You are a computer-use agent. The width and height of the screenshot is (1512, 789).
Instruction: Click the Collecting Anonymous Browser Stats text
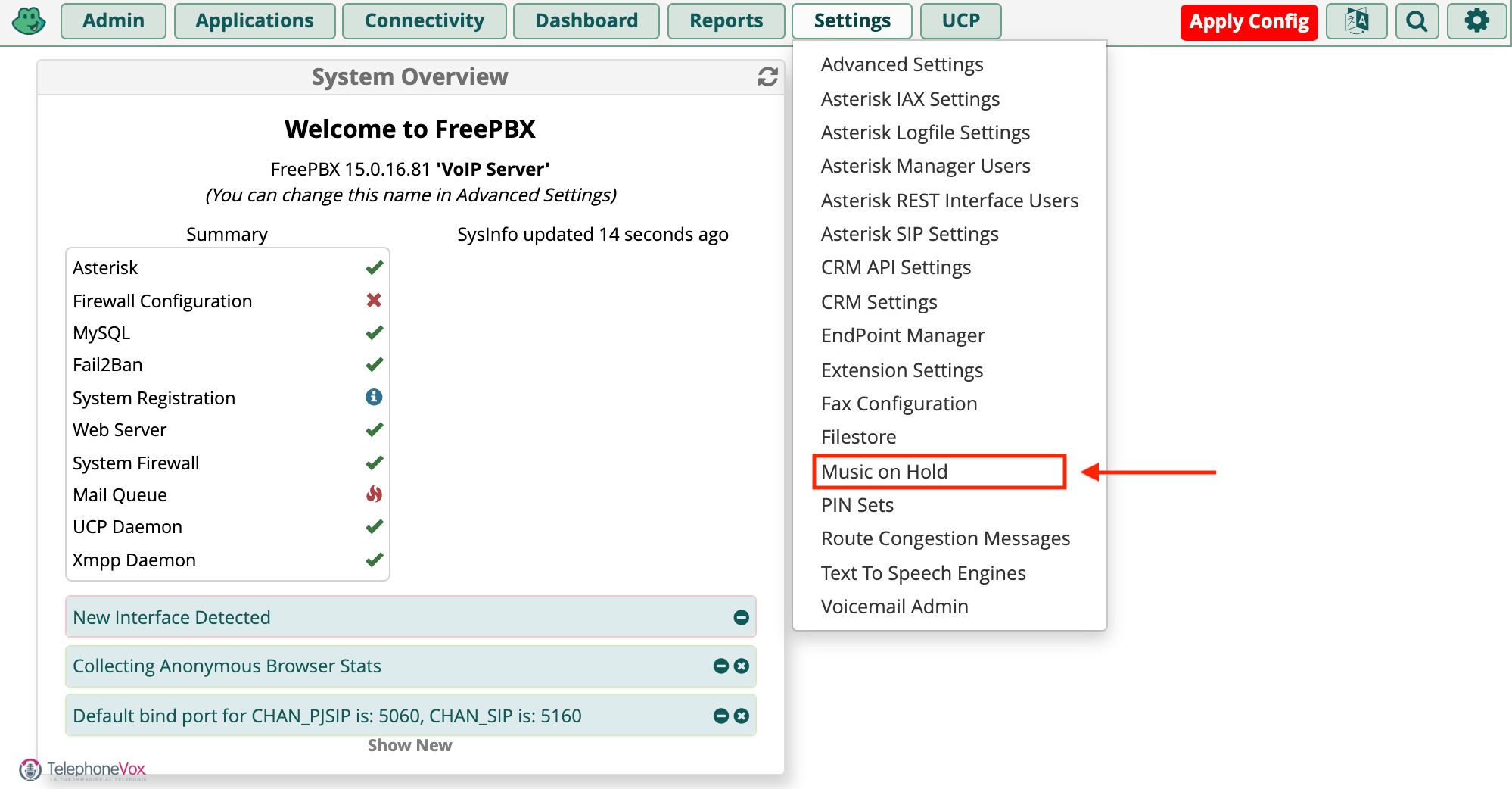point(227,666)
